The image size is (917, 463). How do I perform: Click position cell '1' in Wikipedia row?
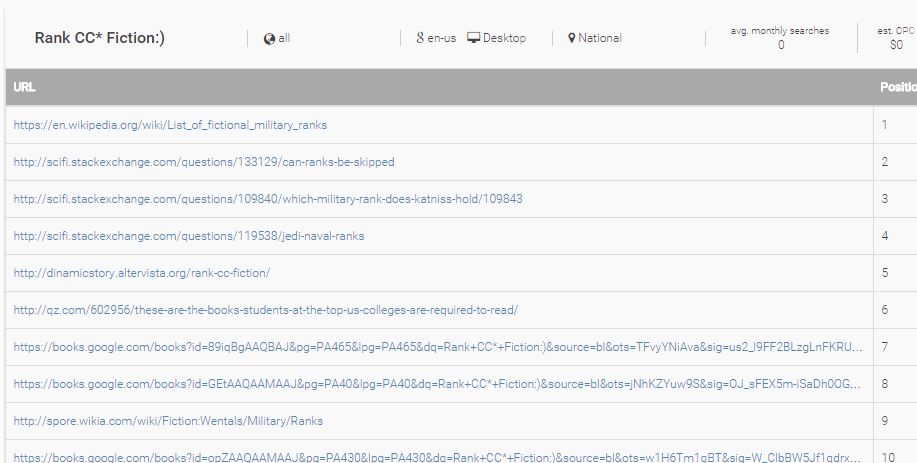click(x=885, y=125)
